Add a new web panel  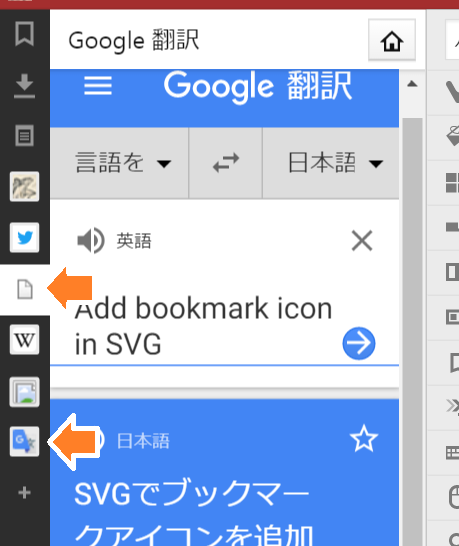tap(24, 493)
